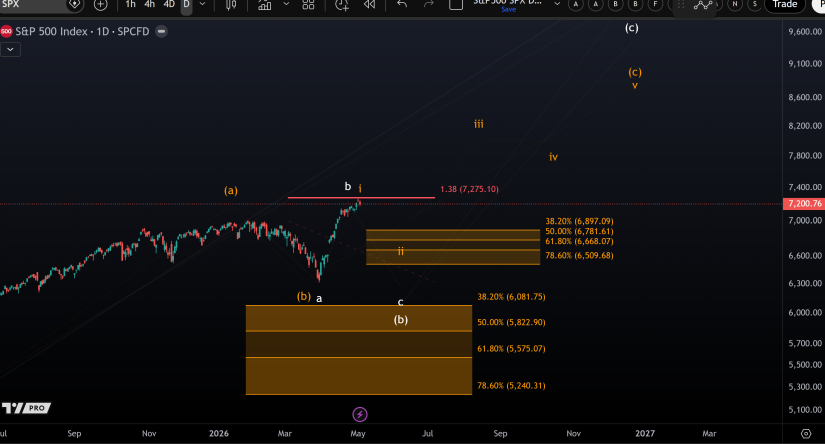Select the orange iv wave label

pos(554,157)
